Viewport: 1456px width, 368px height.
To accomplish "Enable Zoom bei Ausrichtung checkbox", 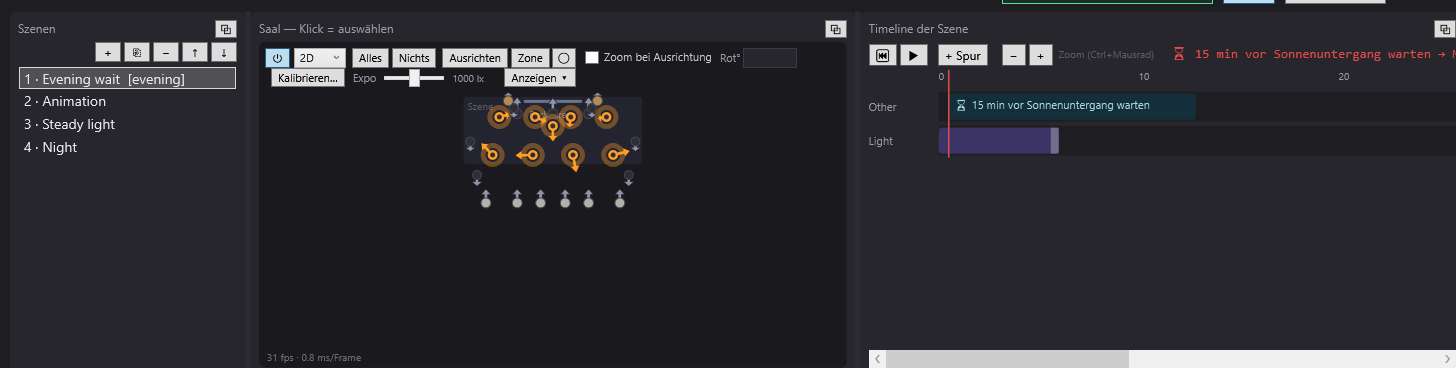I will pos(592,58).
